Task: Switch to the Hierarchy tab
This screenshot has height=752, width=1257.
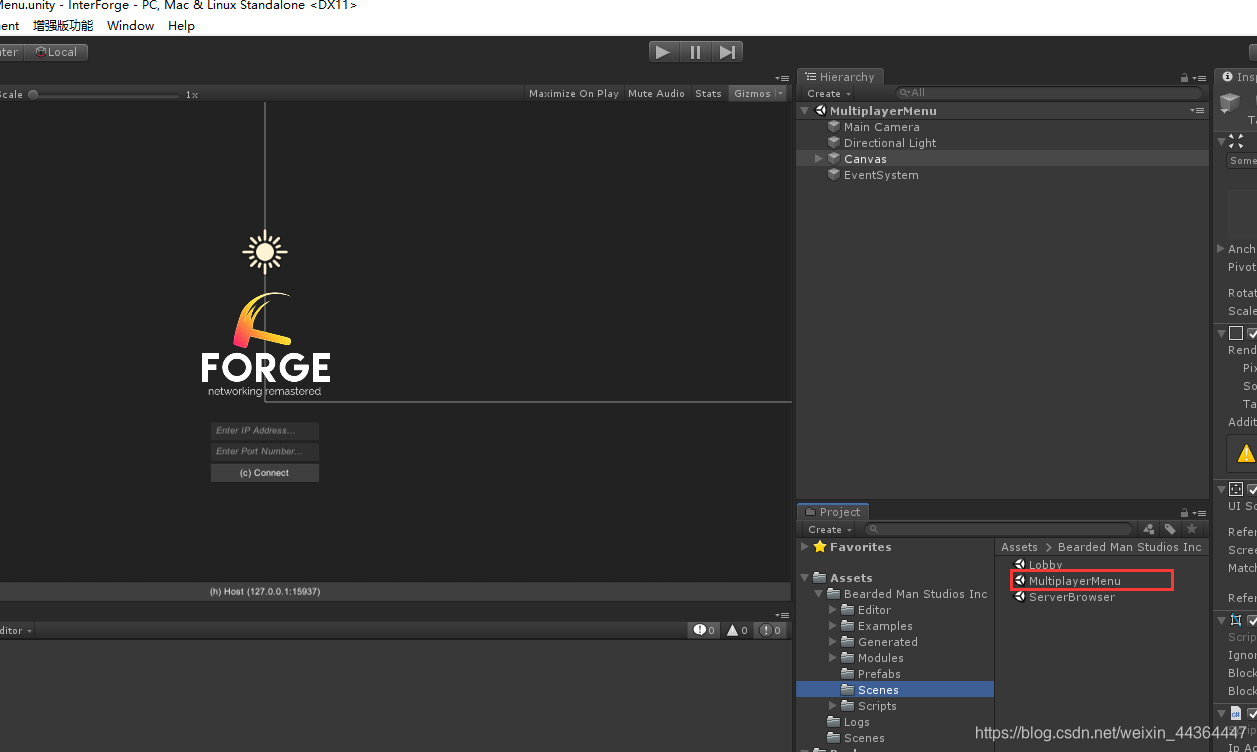Action: coord(839,77)
